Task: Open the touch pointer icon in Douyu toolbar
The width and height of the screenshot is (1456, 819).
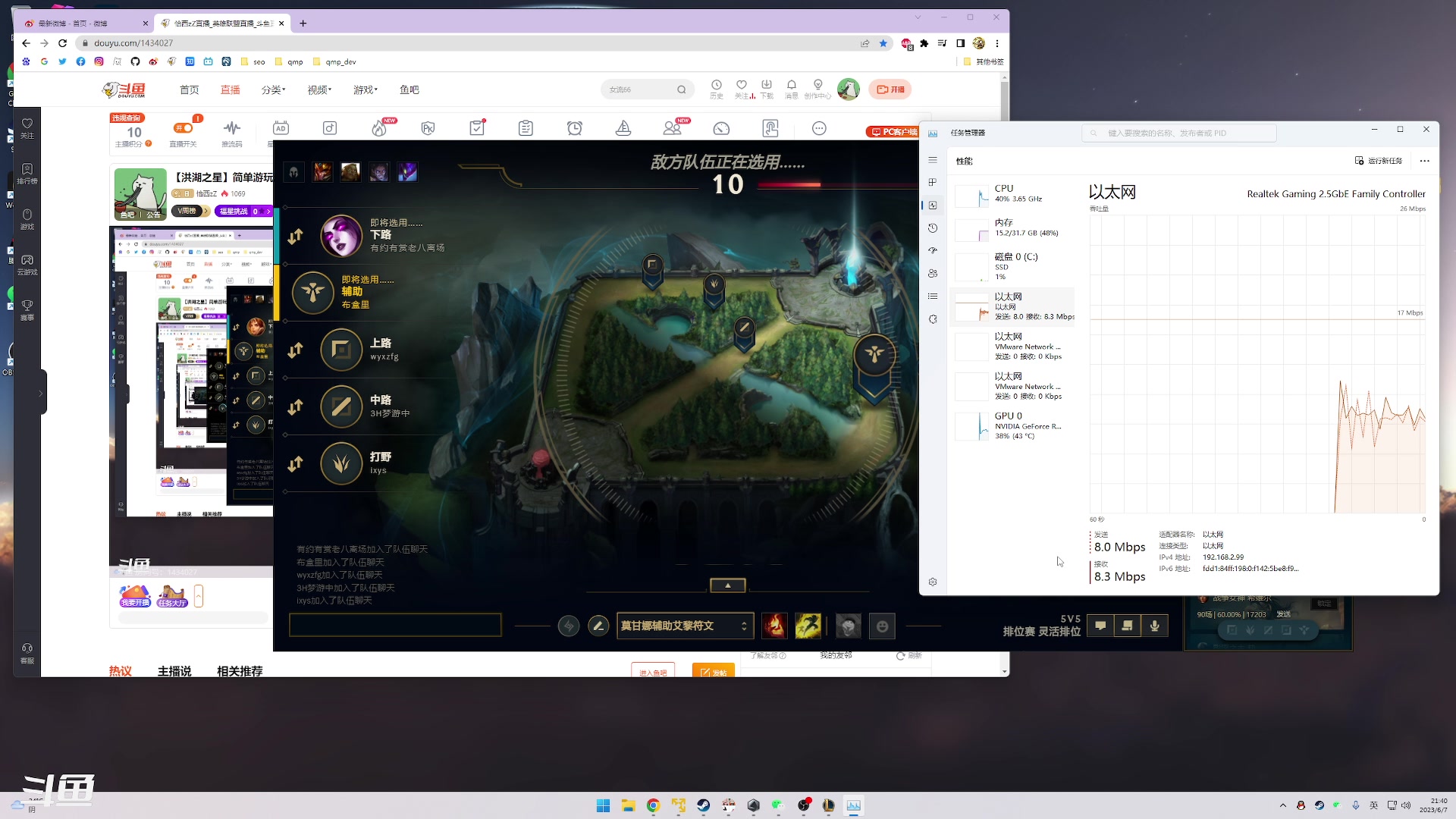Action: [x=770, y=128]
